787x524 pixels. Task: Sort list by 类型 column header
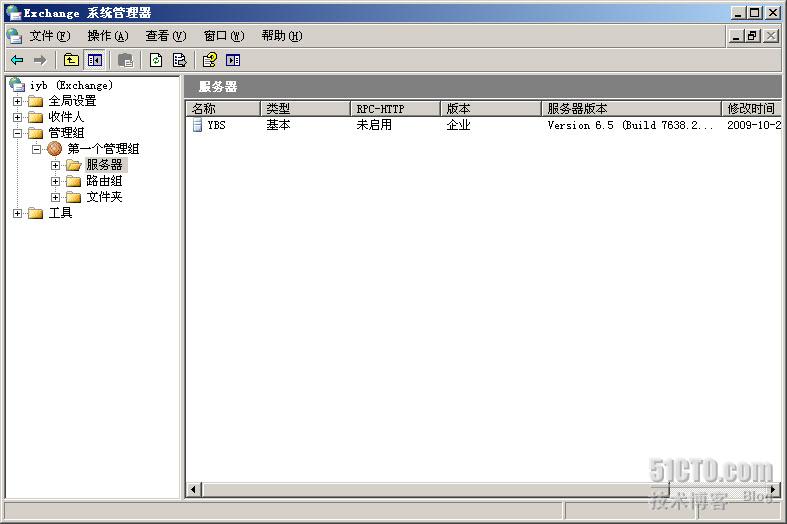[305, 108]
